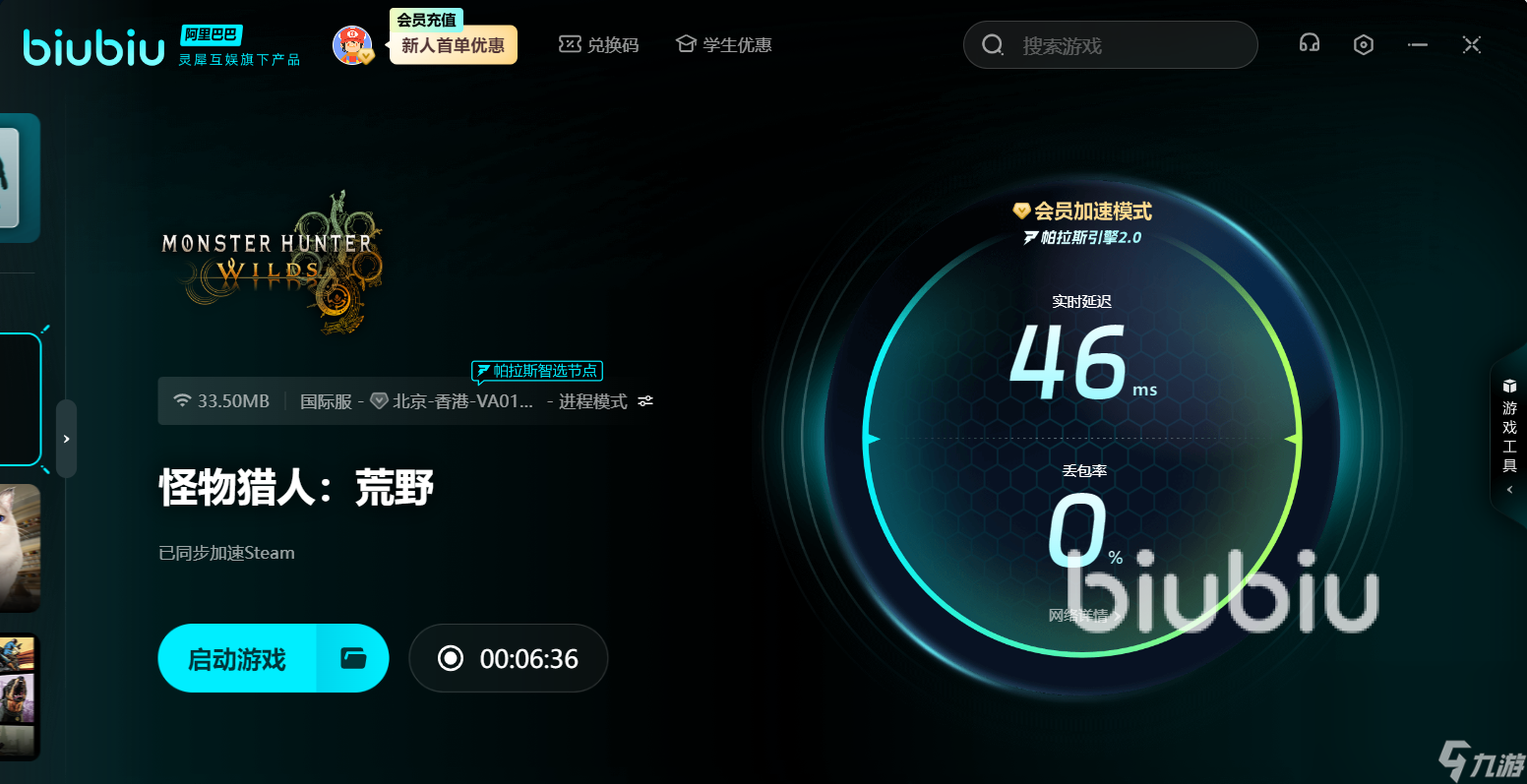Viewport: 1527px width, 784px height.
Task: Click the 怪物猎人：荒野 game title
Action: point(296,488)
